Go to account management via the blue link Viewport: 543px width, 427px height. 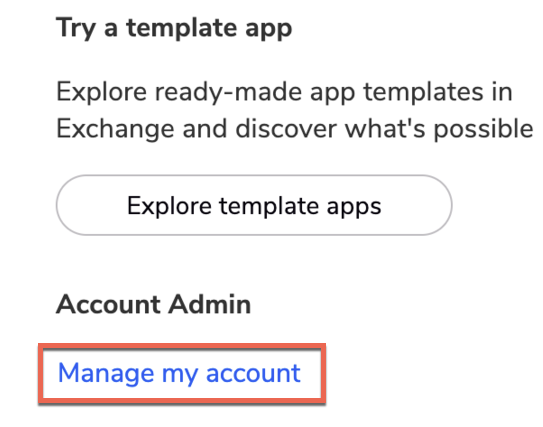pos(179,373)
